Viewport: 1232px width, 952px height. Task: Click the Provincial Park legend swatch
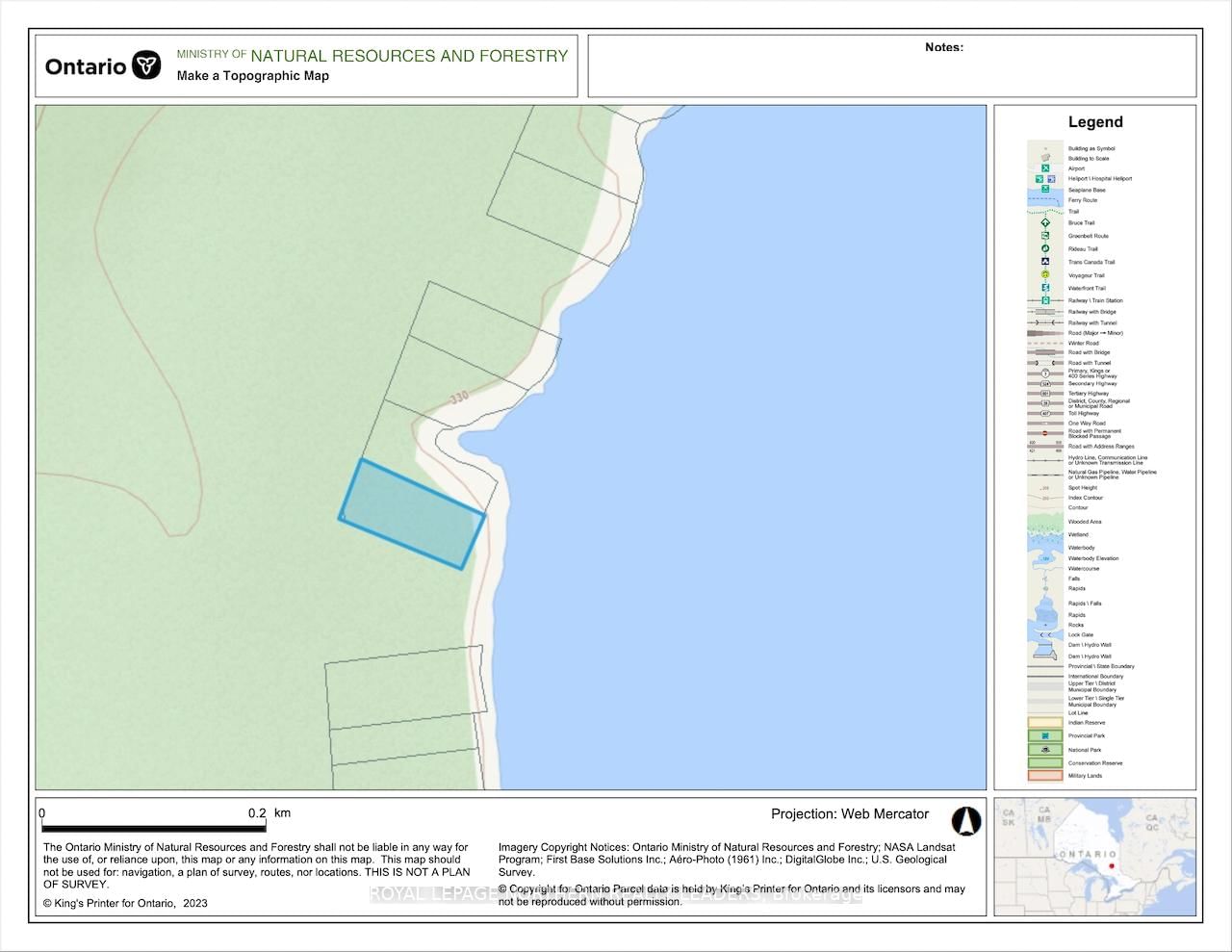[1045, 735]
